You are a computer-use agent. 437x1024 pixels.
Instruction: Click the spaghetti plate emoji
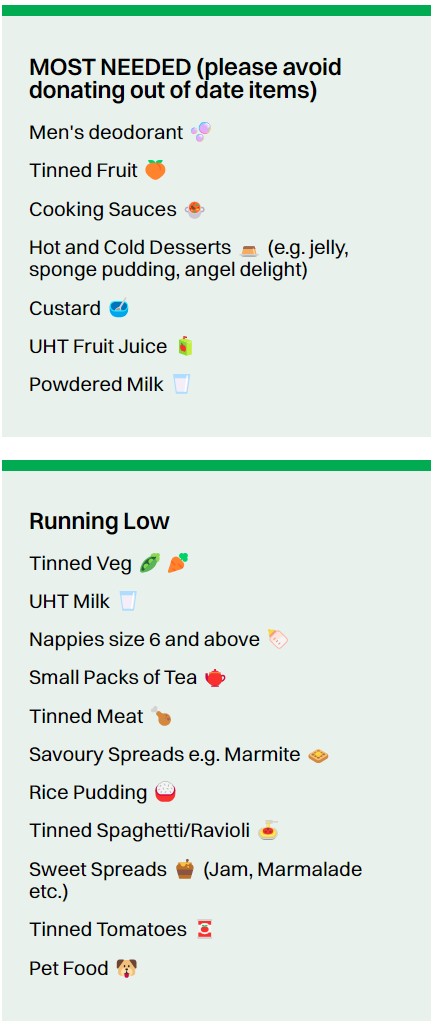pyautogui.click(x=268, y=831)
